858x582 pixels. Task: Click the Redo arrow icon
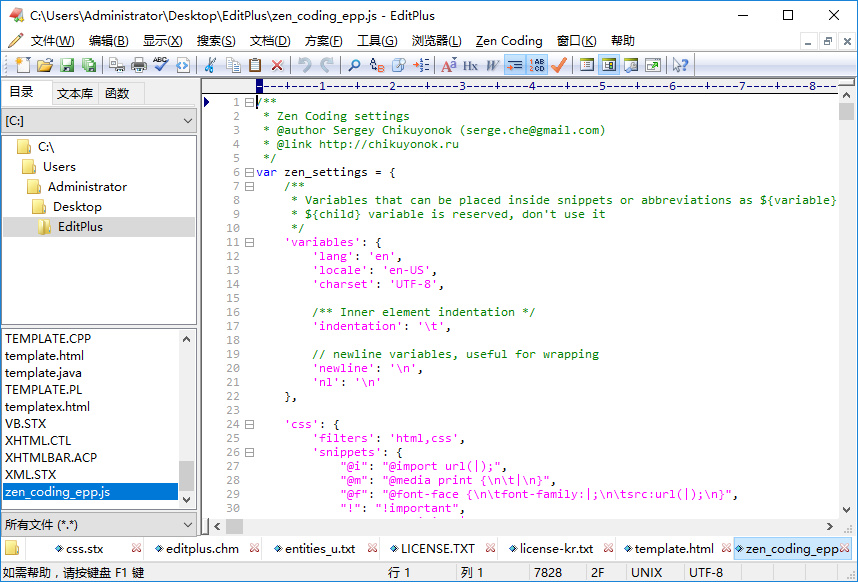[327, 65]
